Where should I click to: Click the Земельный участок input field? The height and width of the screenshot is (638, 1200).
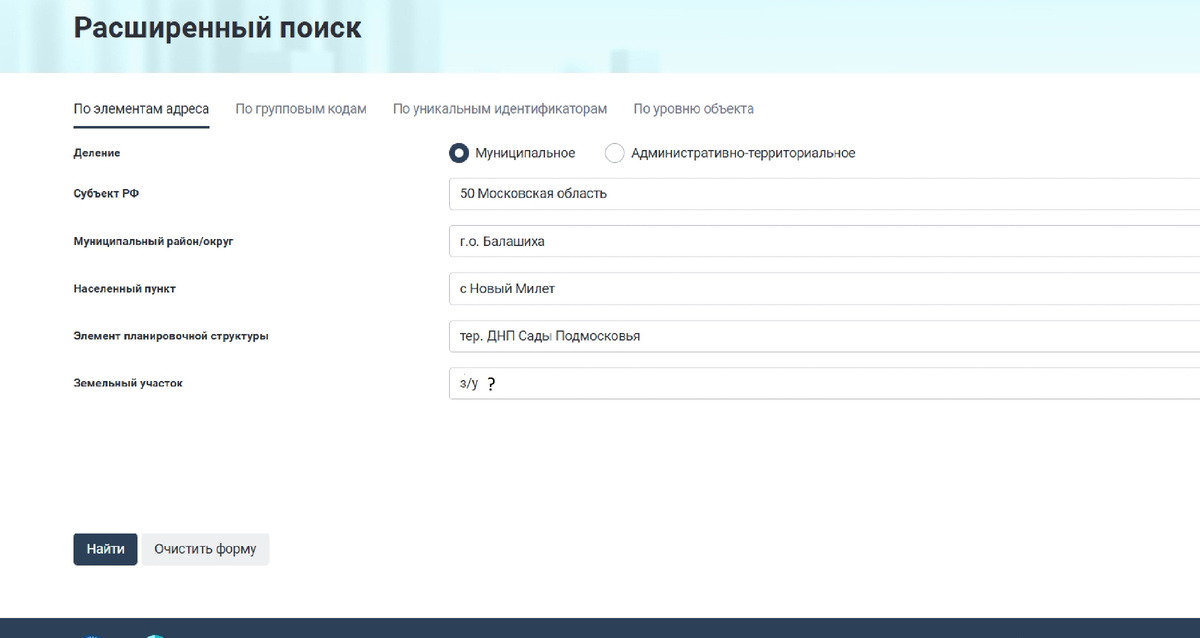(824, 383)
